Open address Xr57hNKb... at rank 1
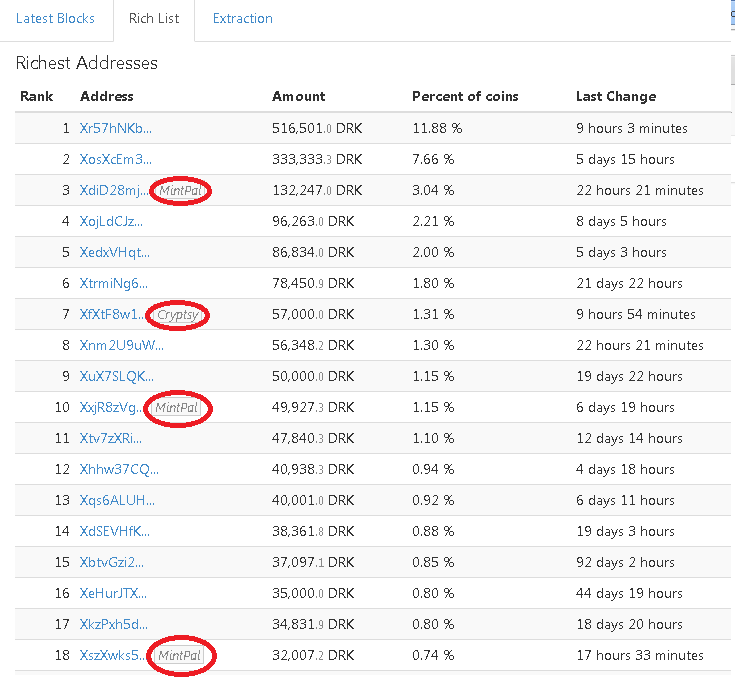 pos(115,128)
